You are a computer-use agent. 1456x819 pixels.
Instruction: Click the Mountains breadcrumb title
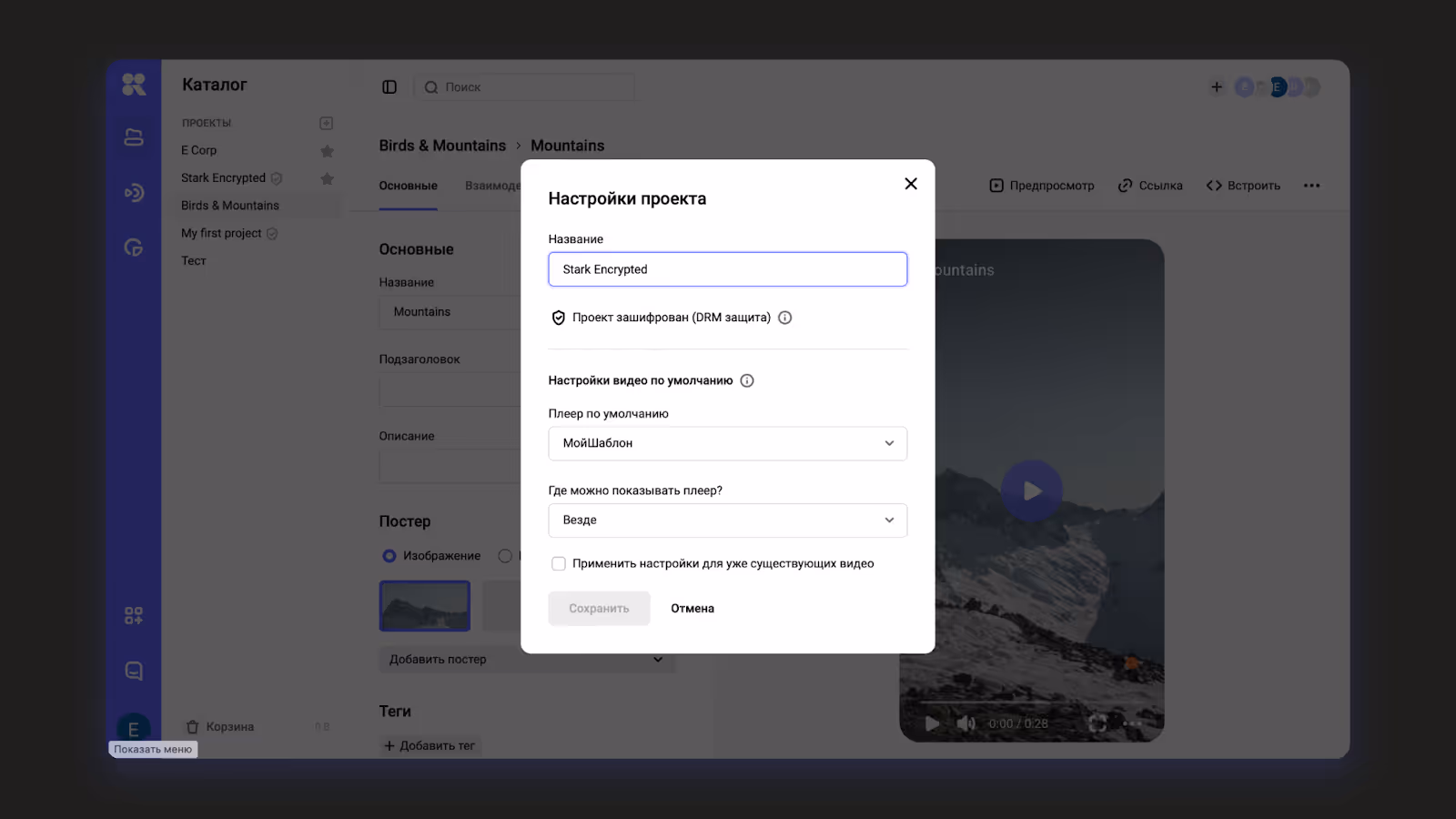coord(567,146)
